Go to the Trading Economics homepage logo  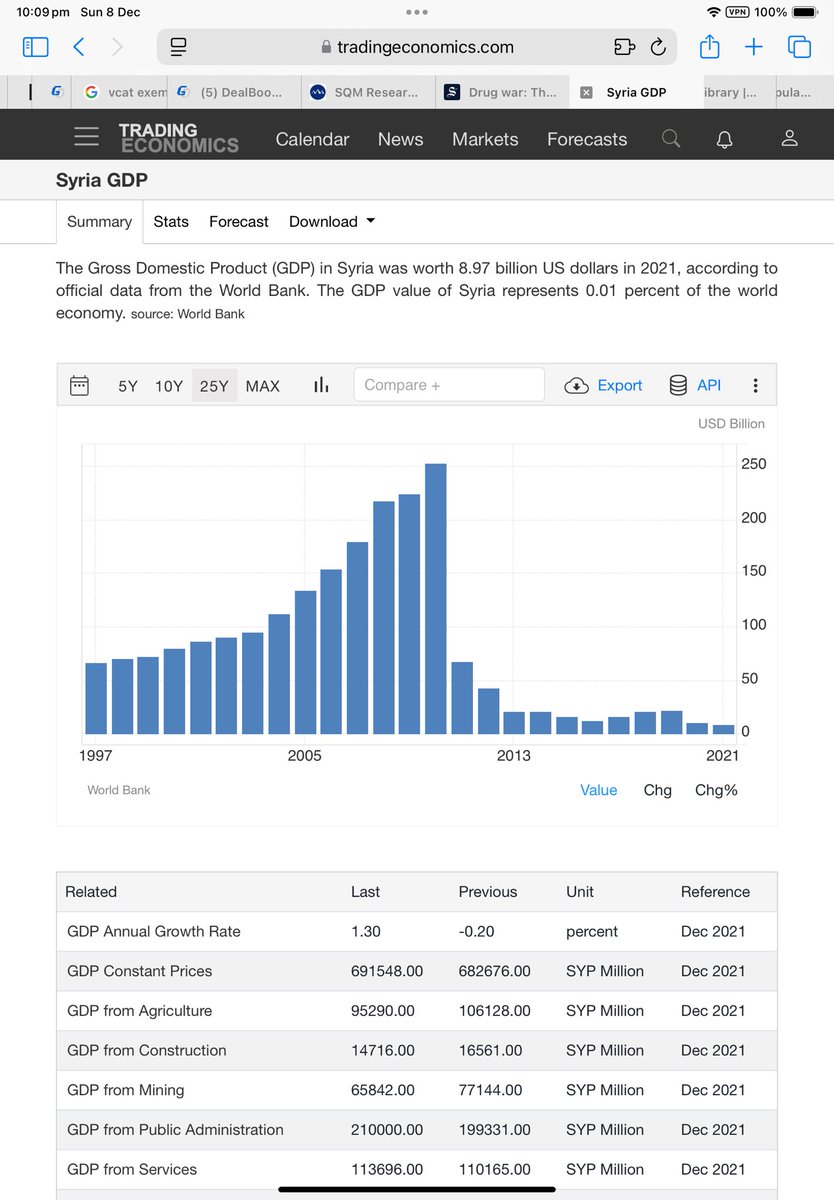178,138
